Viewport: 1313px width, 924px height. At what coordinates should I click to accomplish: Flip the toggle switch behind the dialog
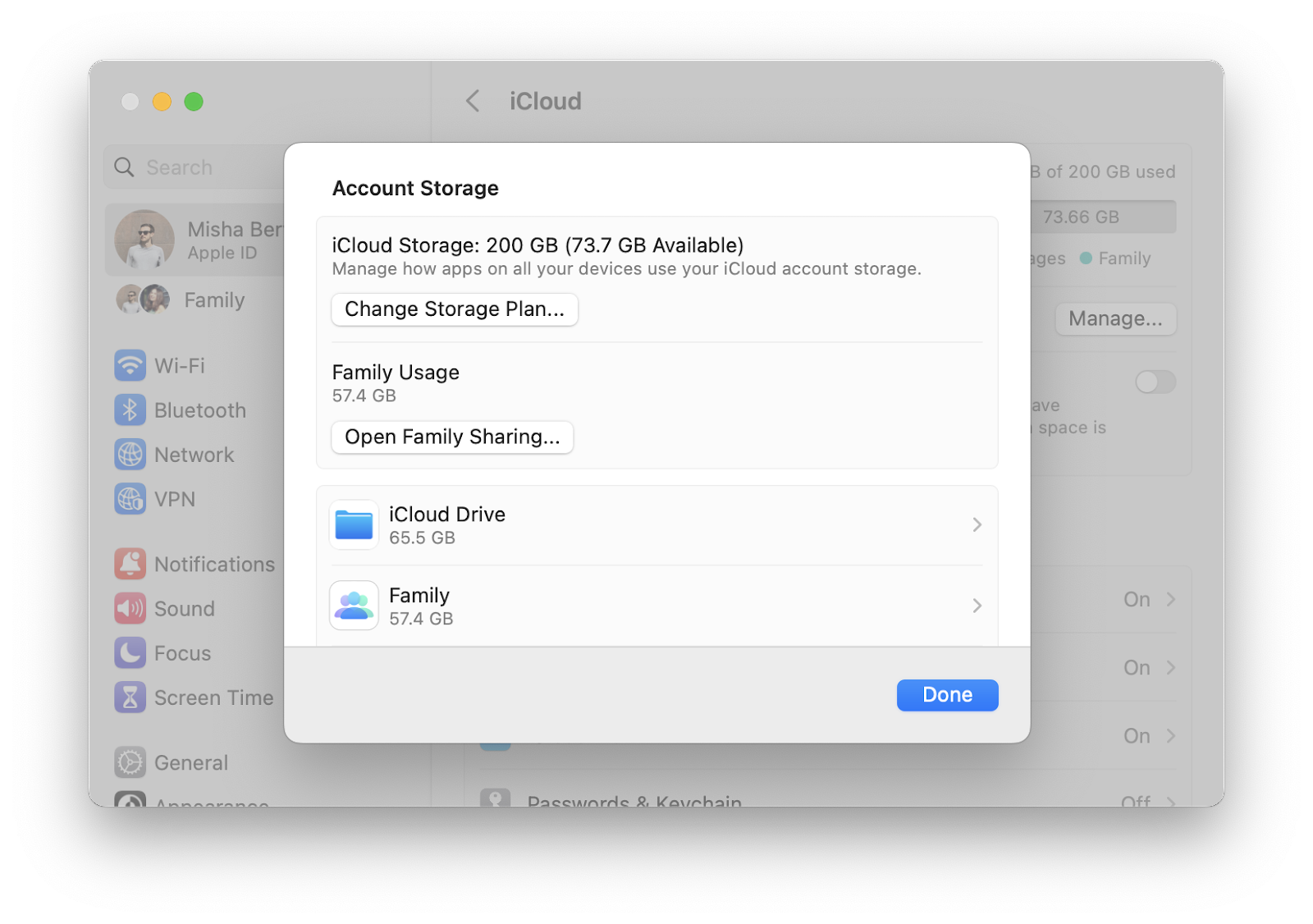[x=1155, y=382]
